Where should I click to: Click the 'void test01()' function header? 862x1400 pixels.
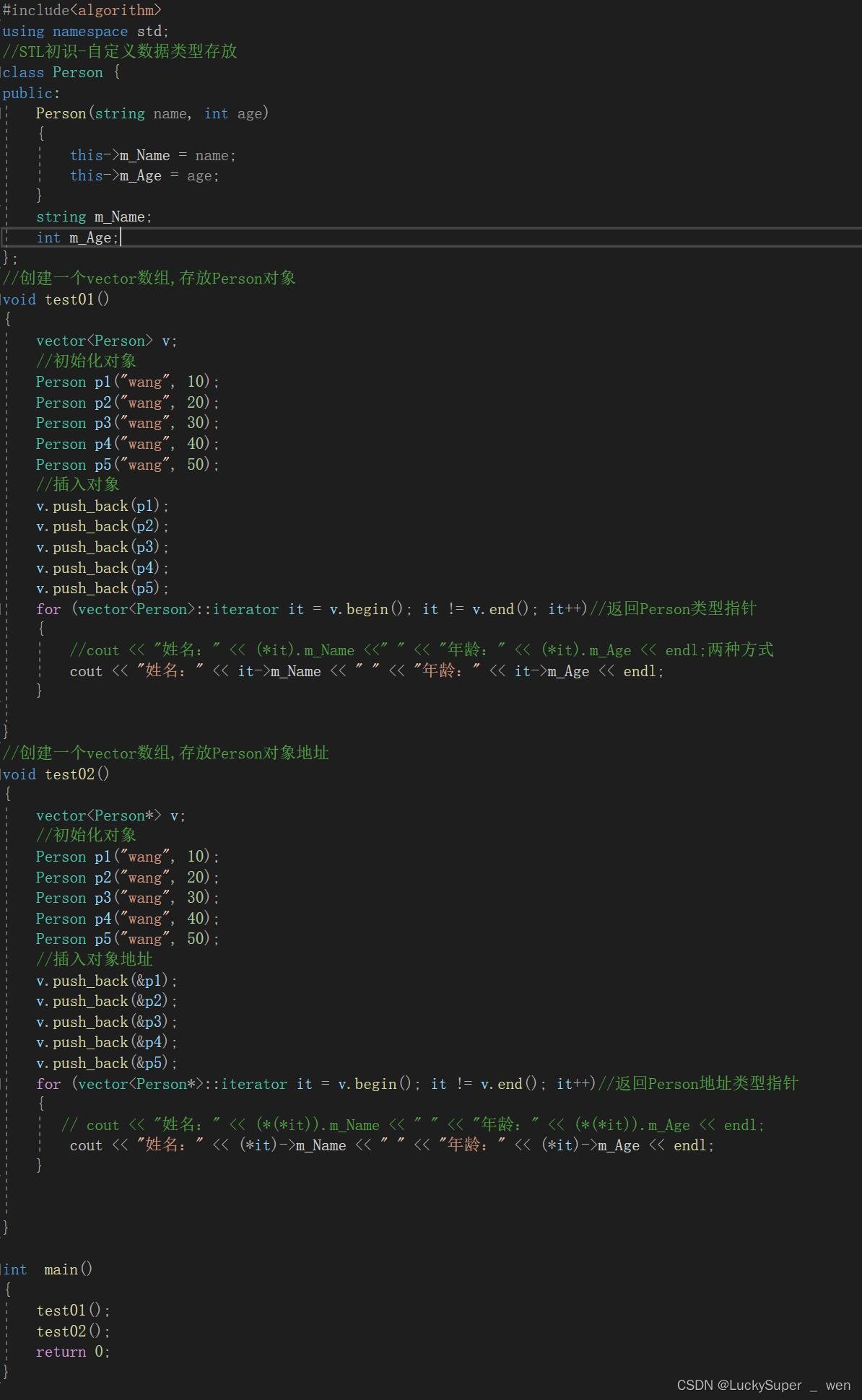click(x=56, y=299)
